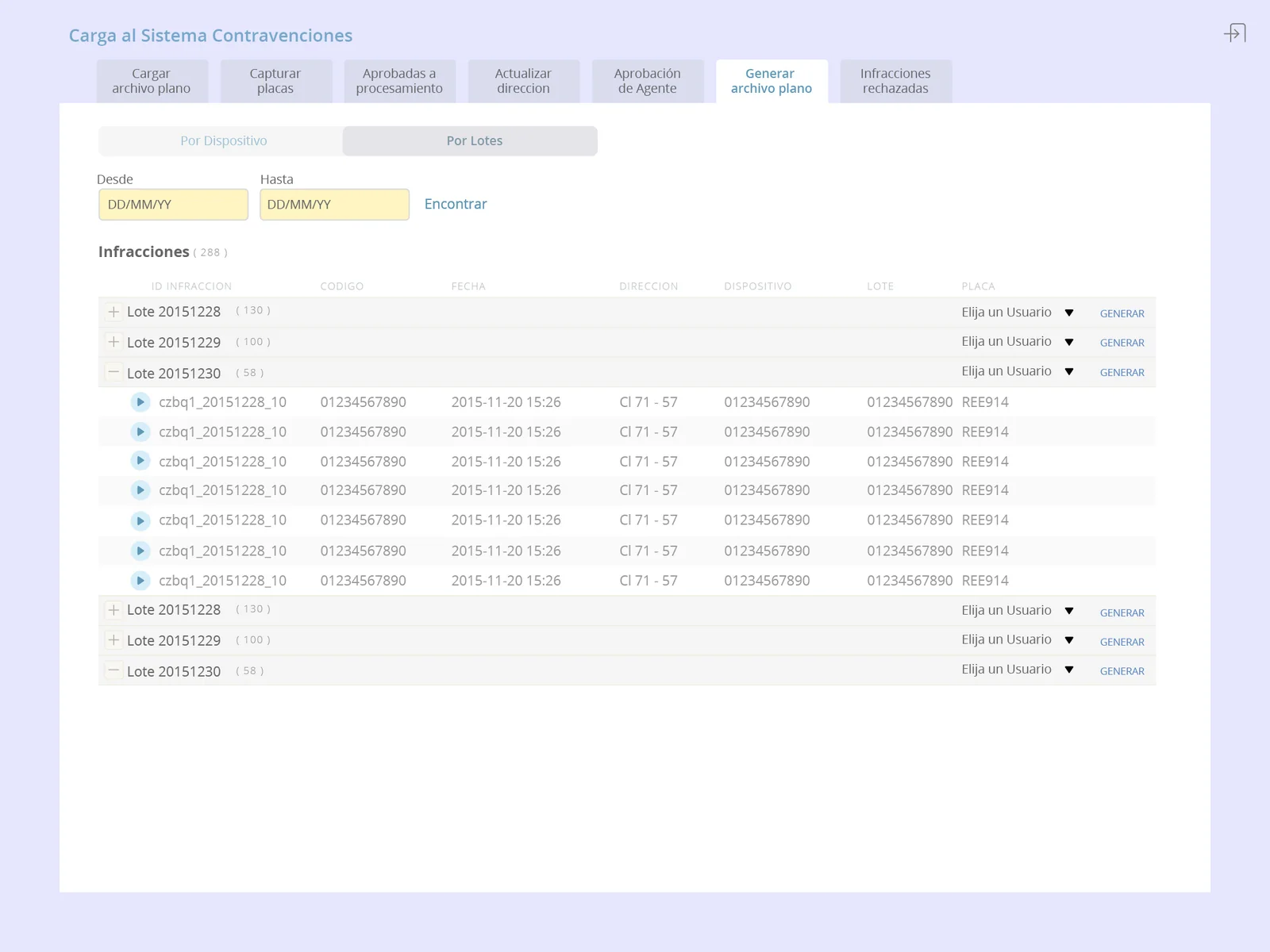The image size is (1270, 952).
Task: Open the Actualizar direccion tab
Action: (x=523, y=81)
